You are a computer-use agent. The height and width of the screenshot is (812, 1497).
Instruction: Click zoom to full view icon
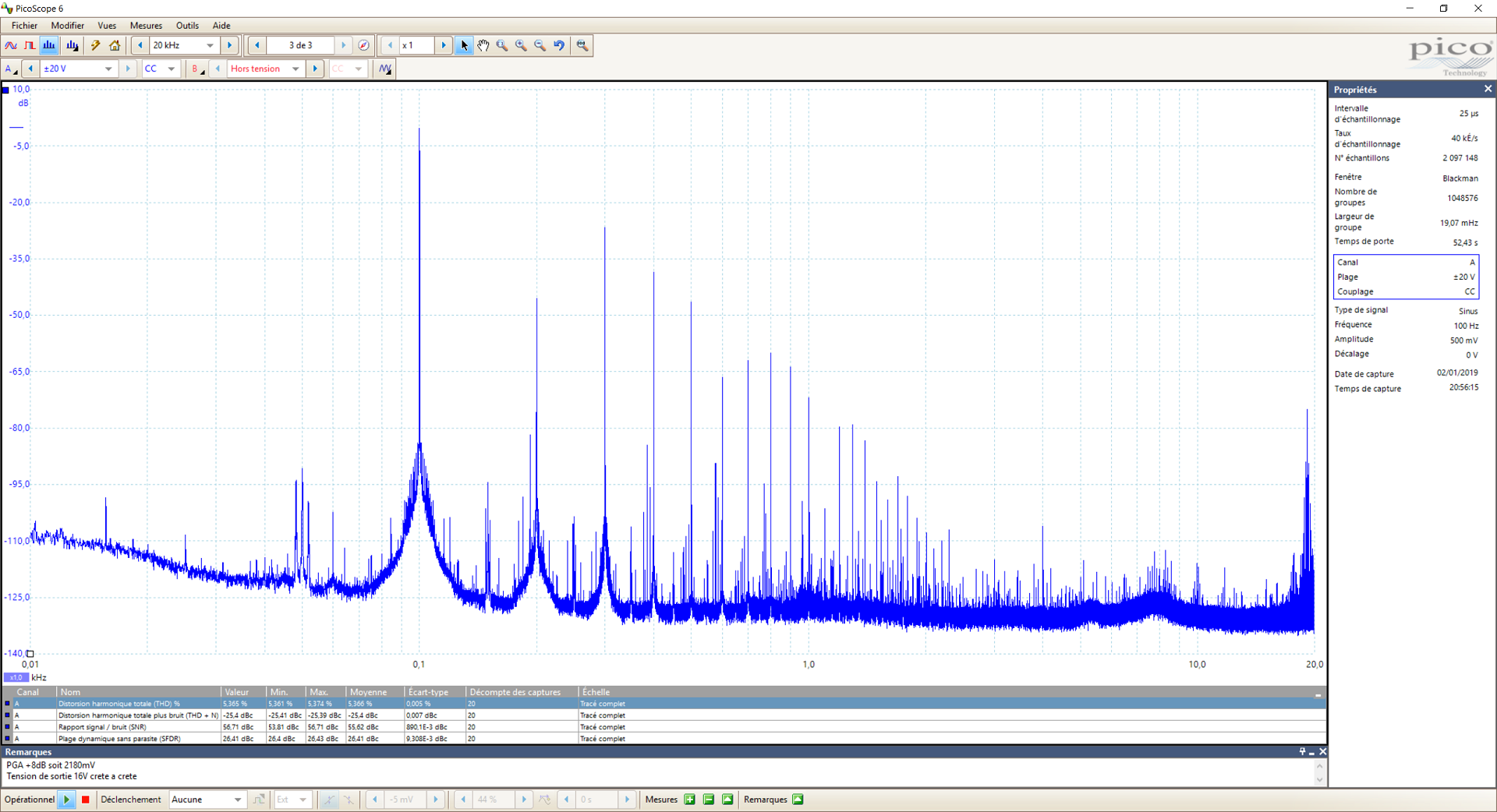coord(582,45)
